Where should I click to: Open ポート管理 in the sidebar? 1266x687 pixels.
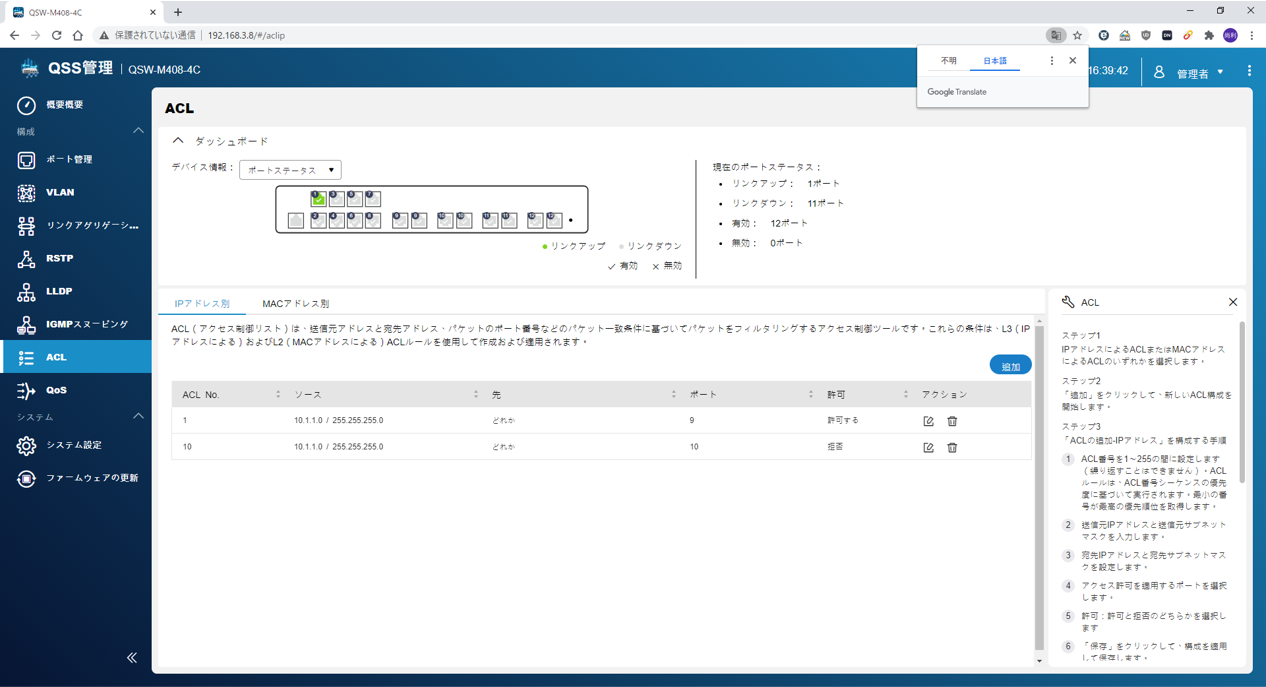[x=69, y=159]
